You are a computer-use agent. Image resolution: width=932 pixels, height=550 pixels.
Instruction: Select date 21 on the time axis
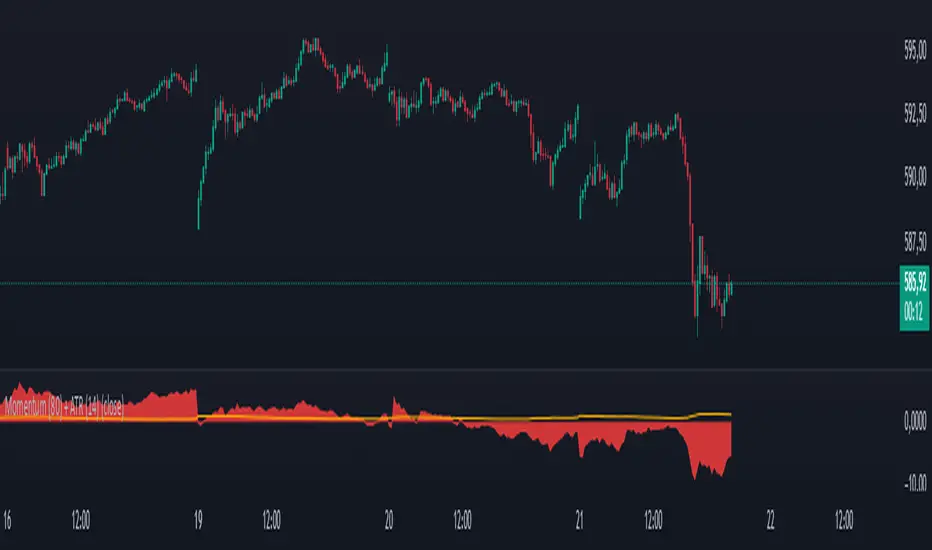click(x=580, y=520)
